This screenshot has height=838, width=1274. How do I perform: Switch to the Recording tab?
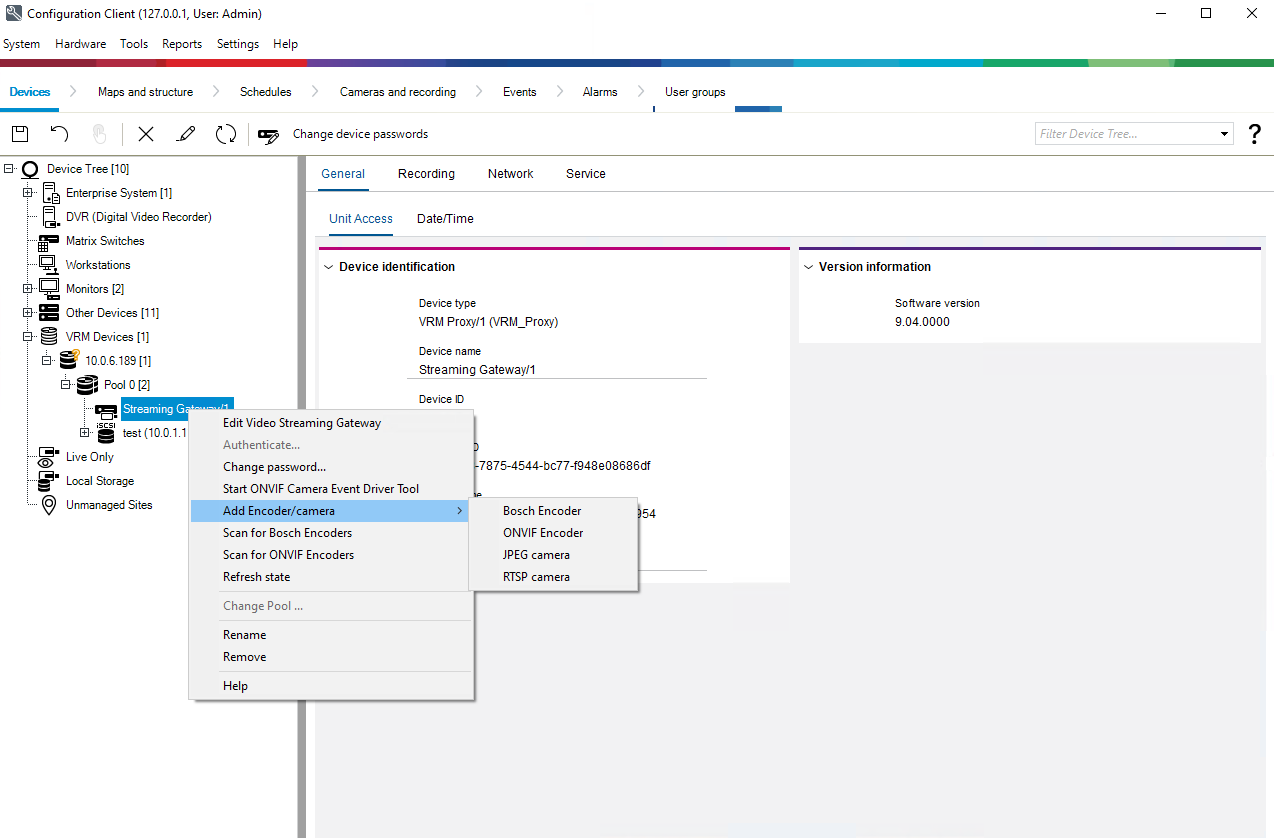pos(426,174)
